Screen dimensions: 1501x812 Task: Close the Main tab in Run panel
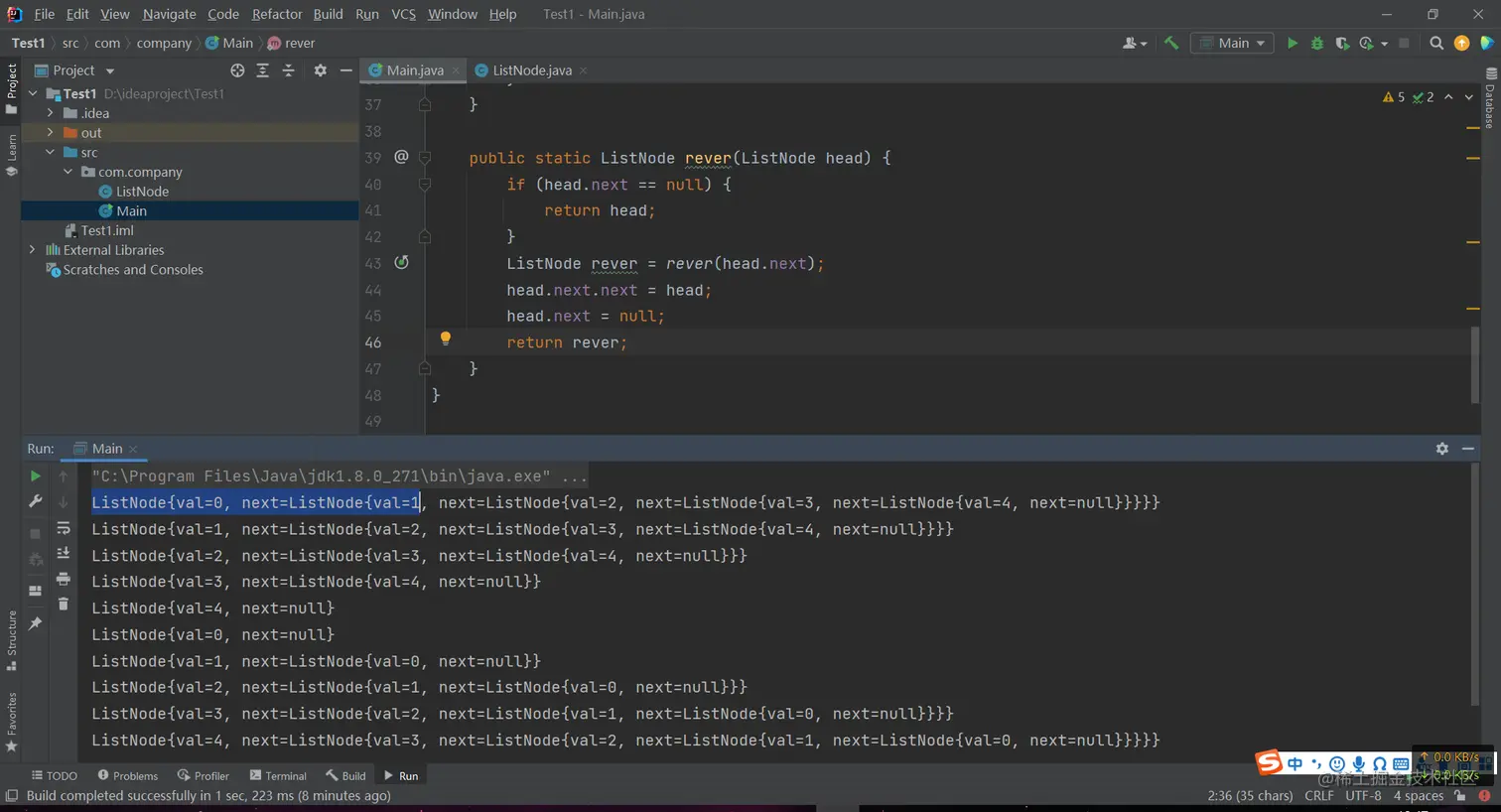[x=133, y=449]
